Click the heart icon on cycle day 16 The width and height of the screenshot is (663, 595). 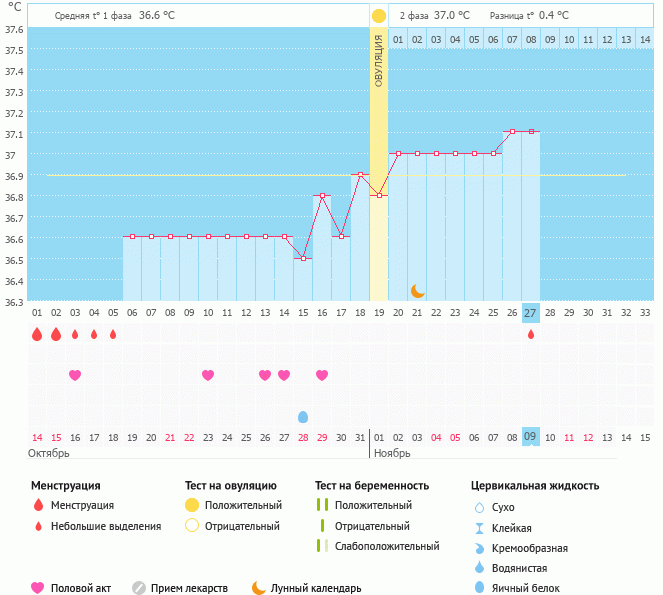pos(322,375)
